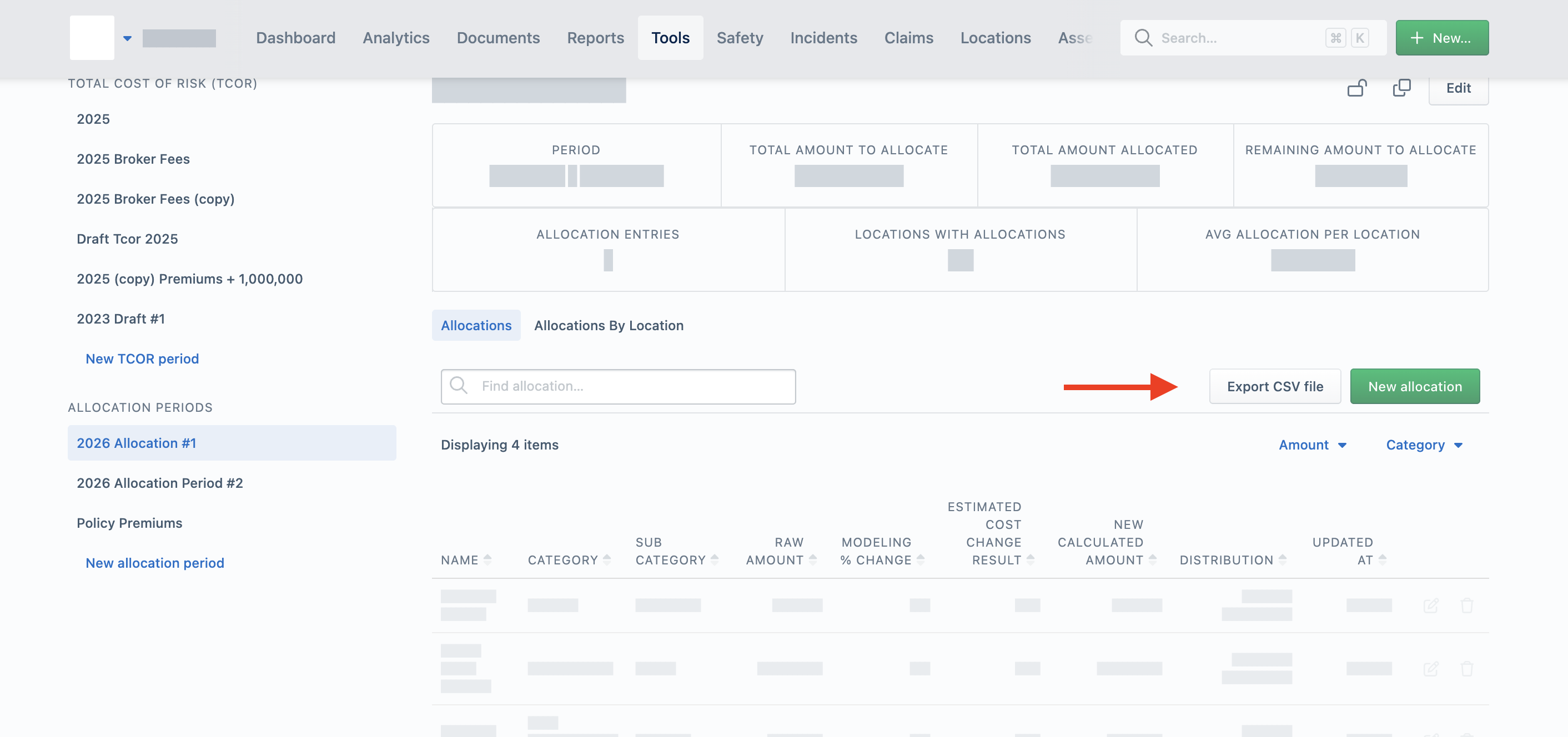The width and height of the screenshot is (1568, 737).
Task: Open Documents from the navigation bar
Action: (498, 38)
